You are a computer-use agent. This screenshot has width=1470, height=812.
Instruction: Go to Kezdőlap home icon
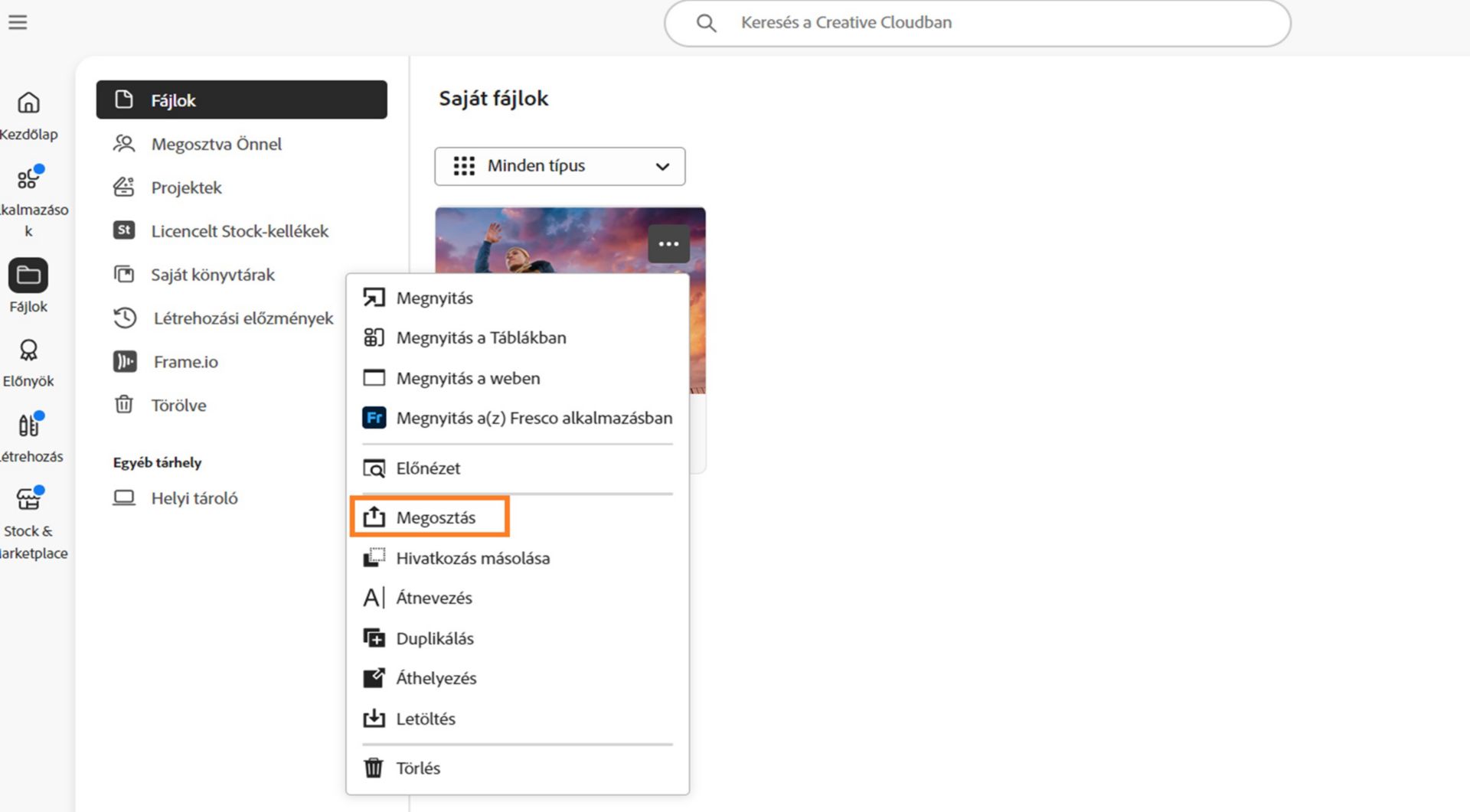coord(28,102)
